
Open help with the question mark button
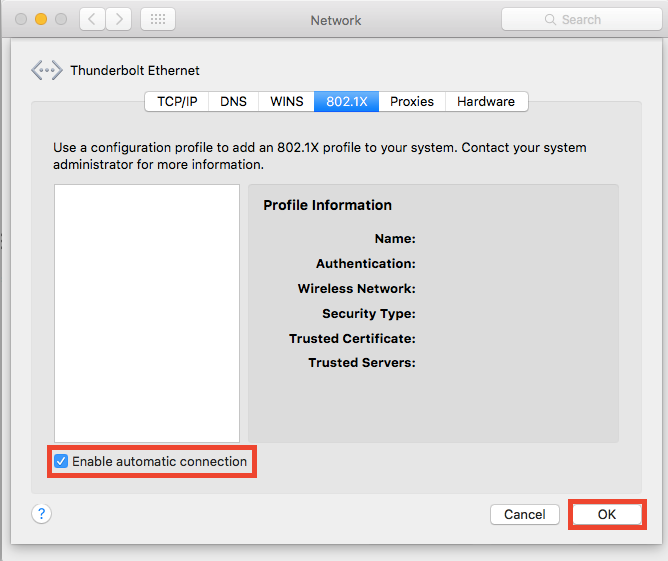click(41, 514)
